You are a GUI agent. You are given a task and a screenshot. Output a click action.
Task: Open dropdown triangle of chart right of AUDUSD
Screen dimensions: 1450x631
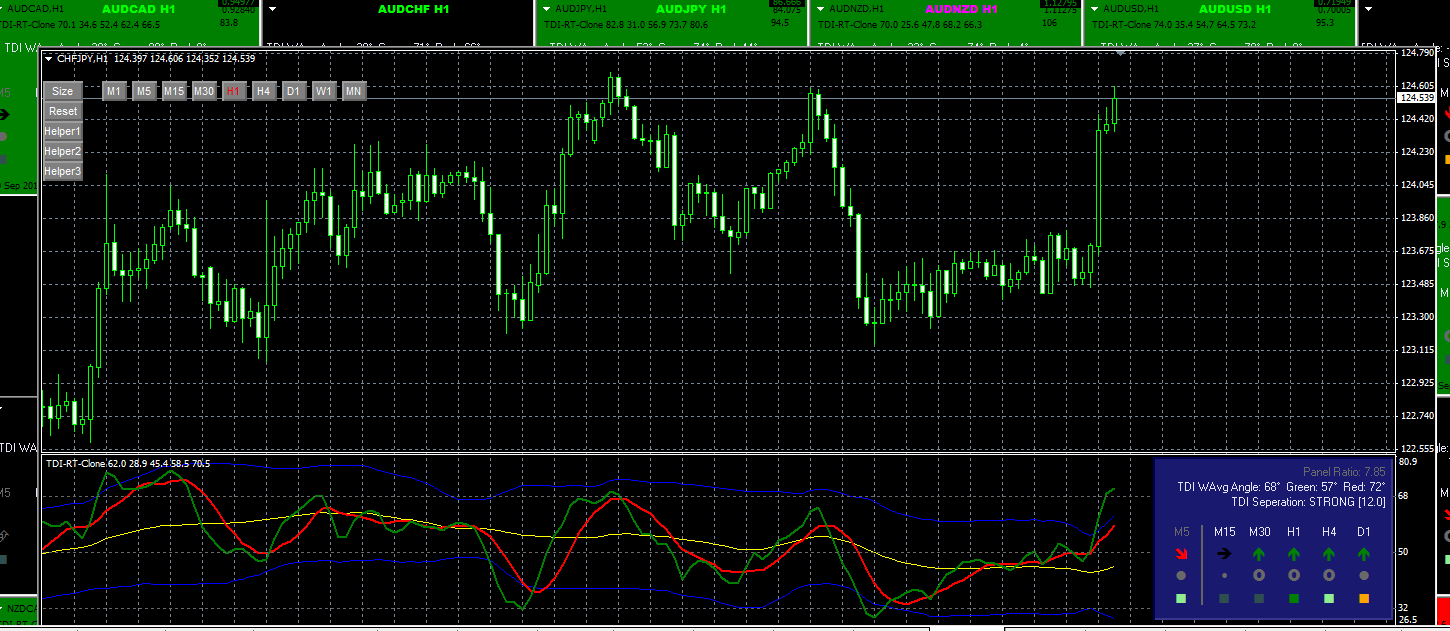tap(1369, 8)
